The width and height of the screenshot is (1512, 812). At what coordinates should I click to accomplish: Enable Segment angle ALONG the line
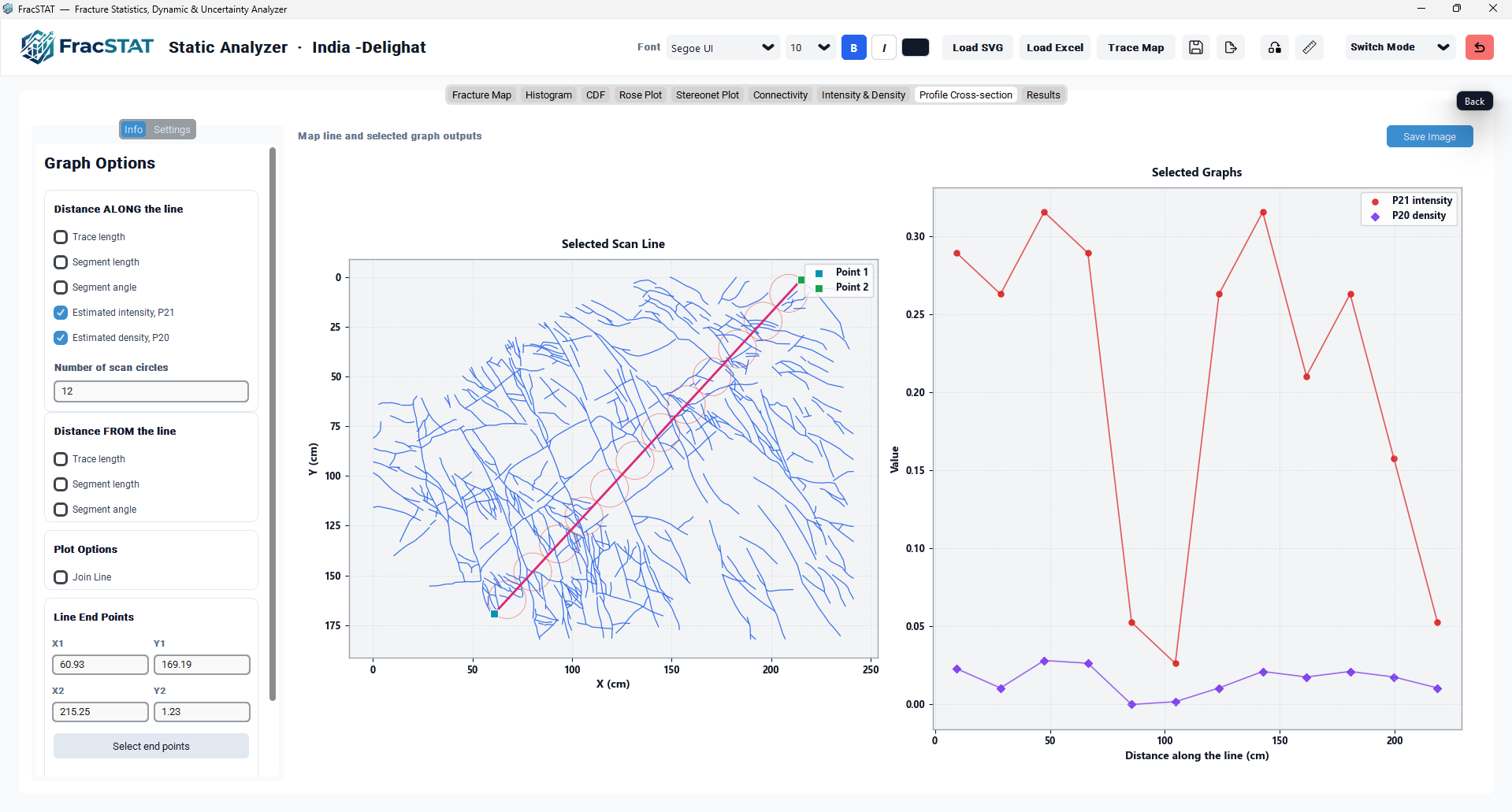(x=61, y=287)
